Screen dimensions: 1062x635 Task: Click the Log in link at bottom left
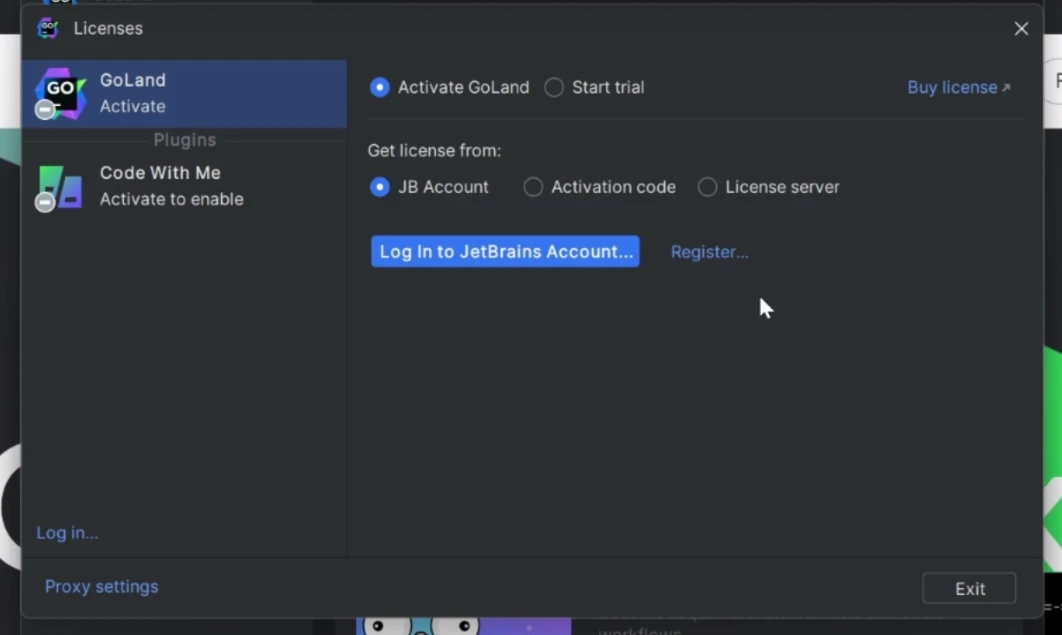67,533
